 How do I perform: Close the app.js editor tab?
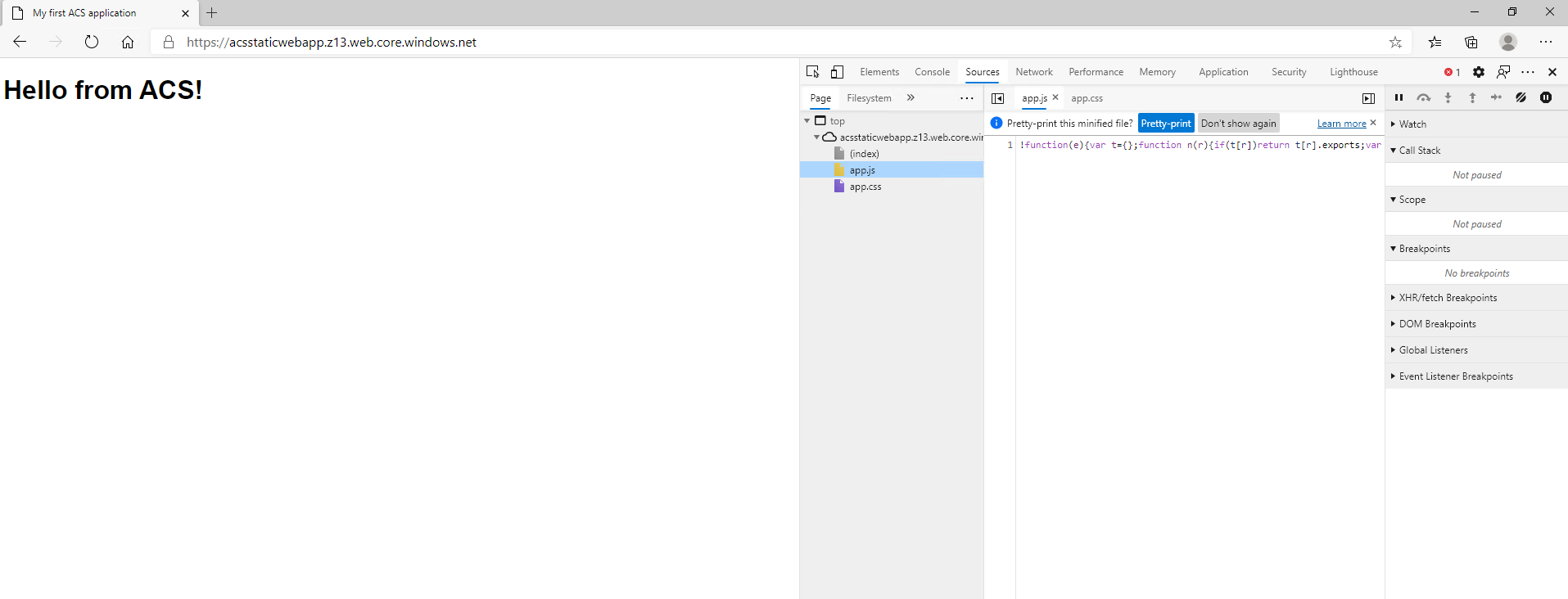(1055, 97)
